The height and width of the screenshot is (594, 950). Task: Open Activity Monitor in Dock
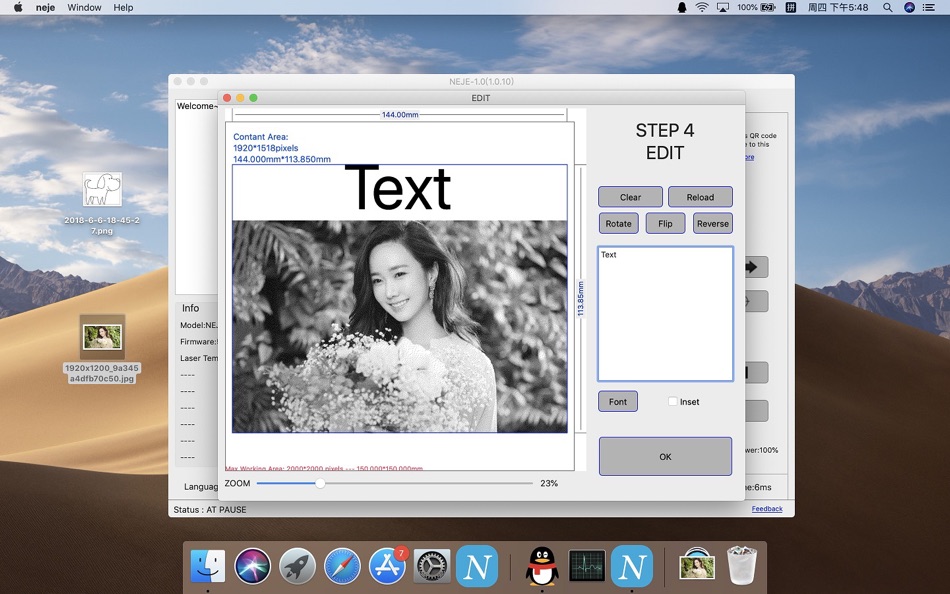click(587, 566)
